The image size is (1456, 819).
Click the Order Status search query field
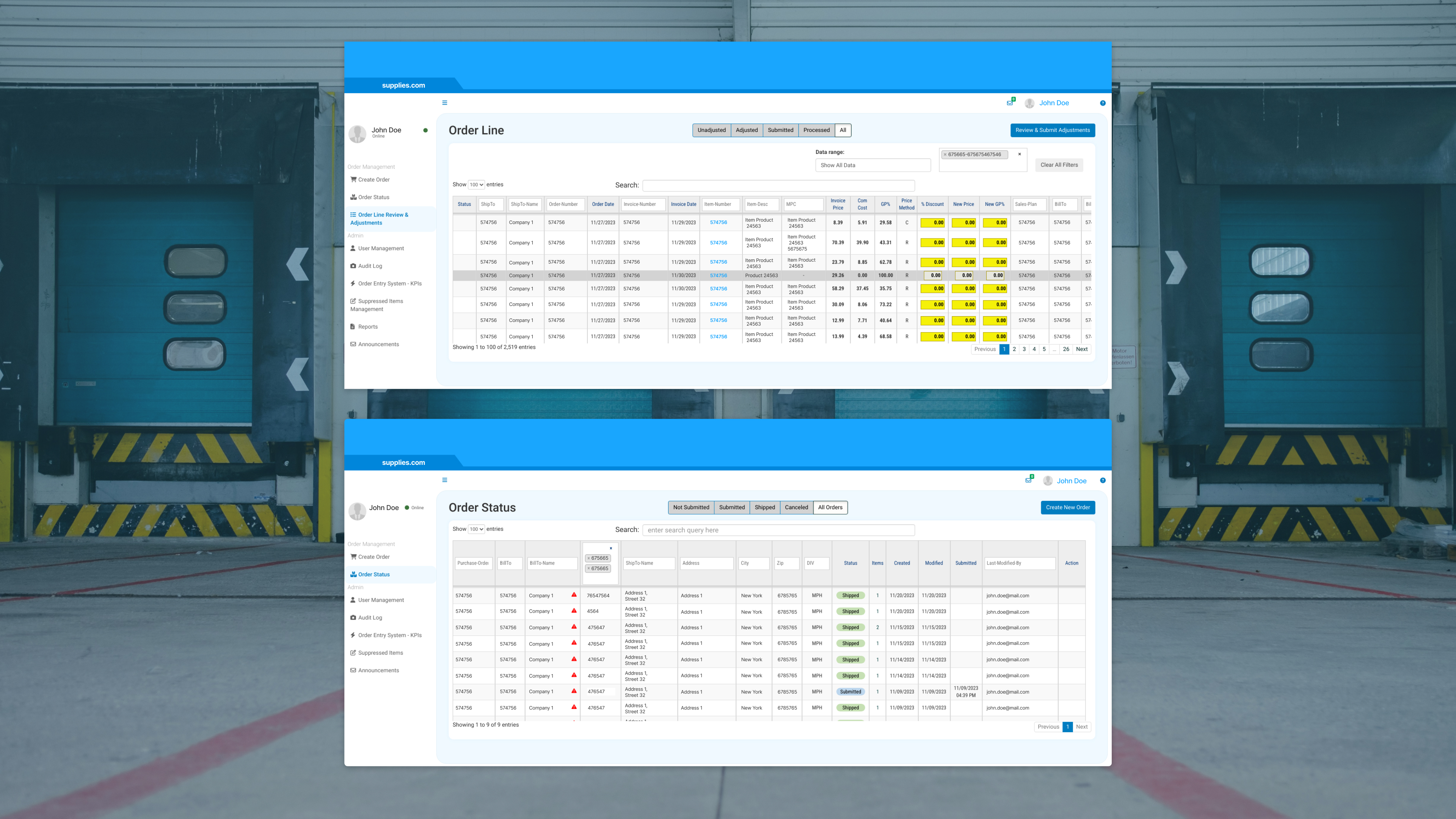(778, 530)
